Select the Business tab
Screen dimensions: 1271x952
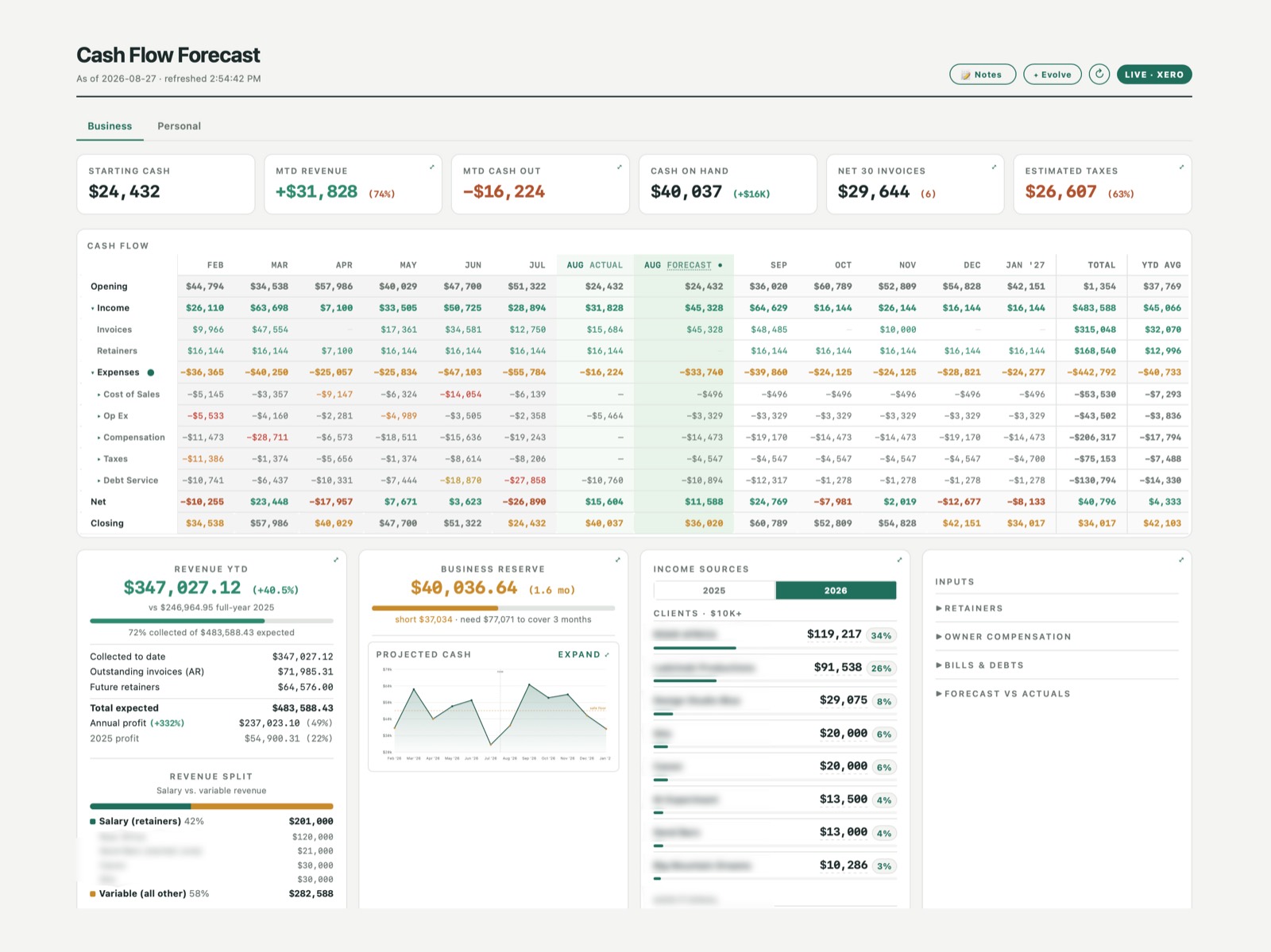(x=110, y=126)
